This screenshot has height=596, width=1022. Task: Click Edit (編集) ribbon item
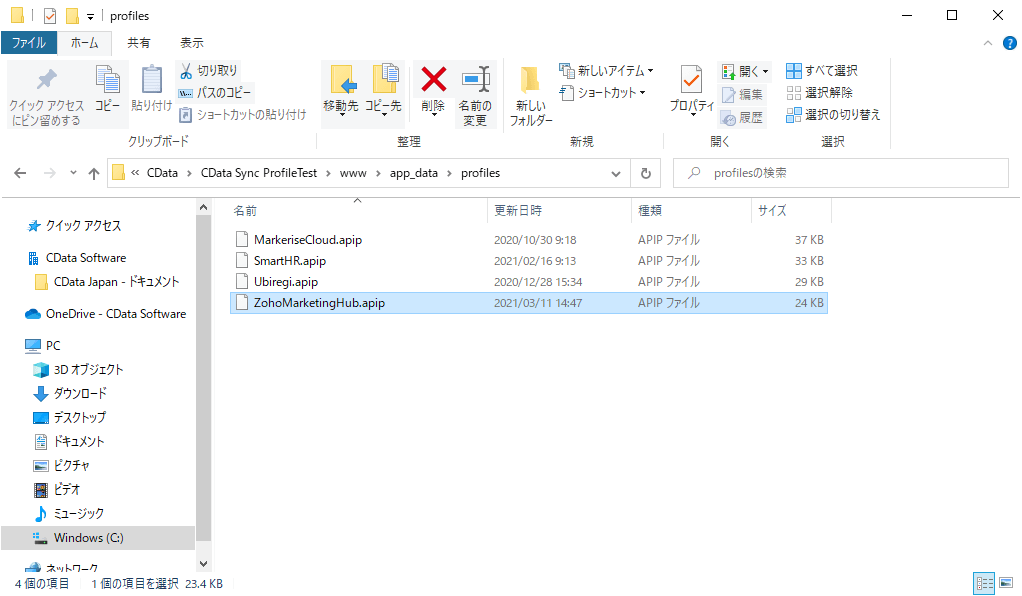pyautogui.click(x=742, y=95)
